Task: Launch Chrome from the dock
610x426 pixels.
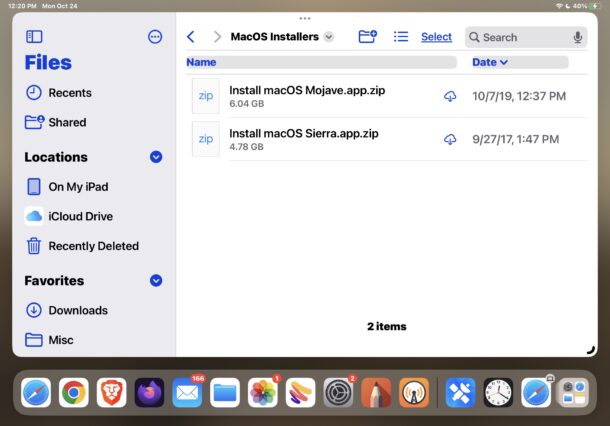Action: (74, 393)
